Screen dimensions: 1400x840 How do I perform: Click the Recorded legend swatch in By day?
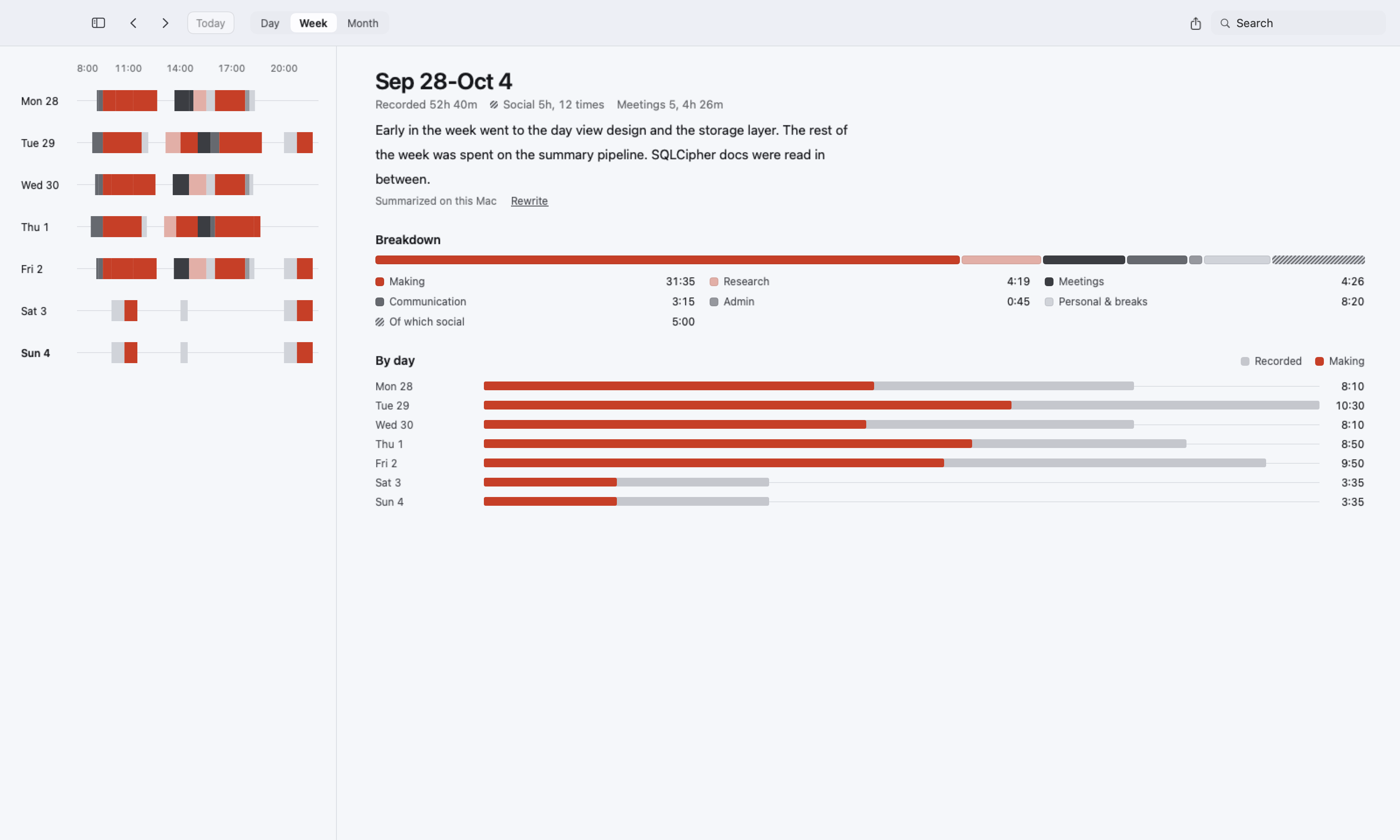coord(1245,361)
